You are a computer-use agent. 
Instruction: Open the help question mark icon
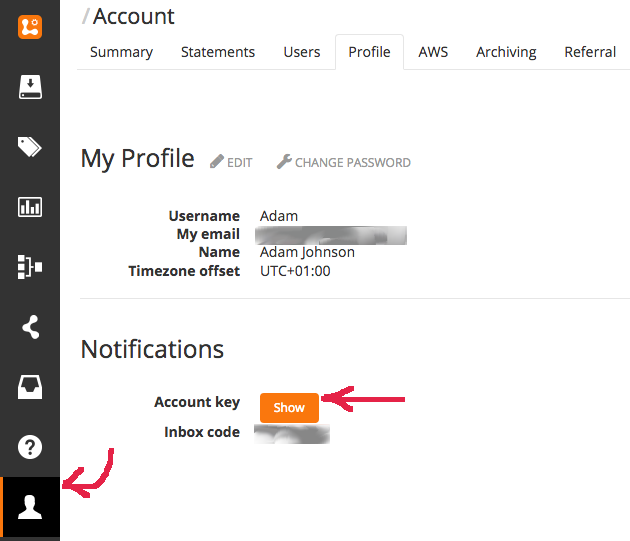click(30, 447)
